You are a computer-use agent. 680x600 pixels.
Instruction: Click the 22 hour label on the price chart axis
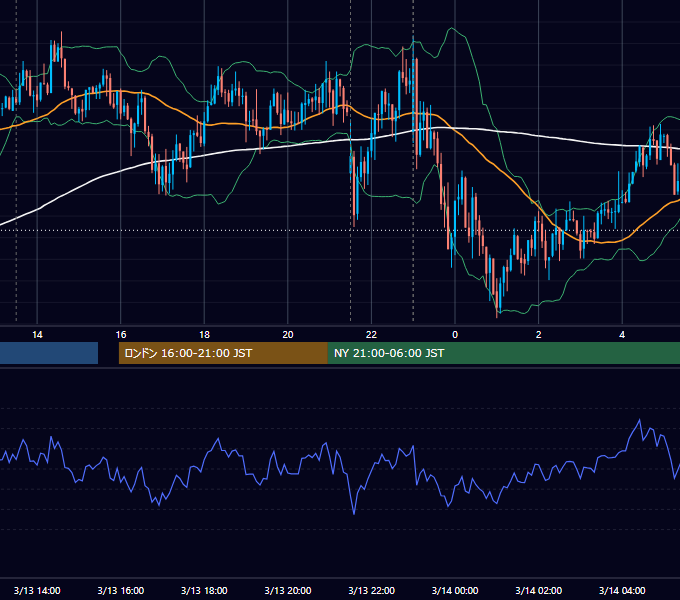371,334
